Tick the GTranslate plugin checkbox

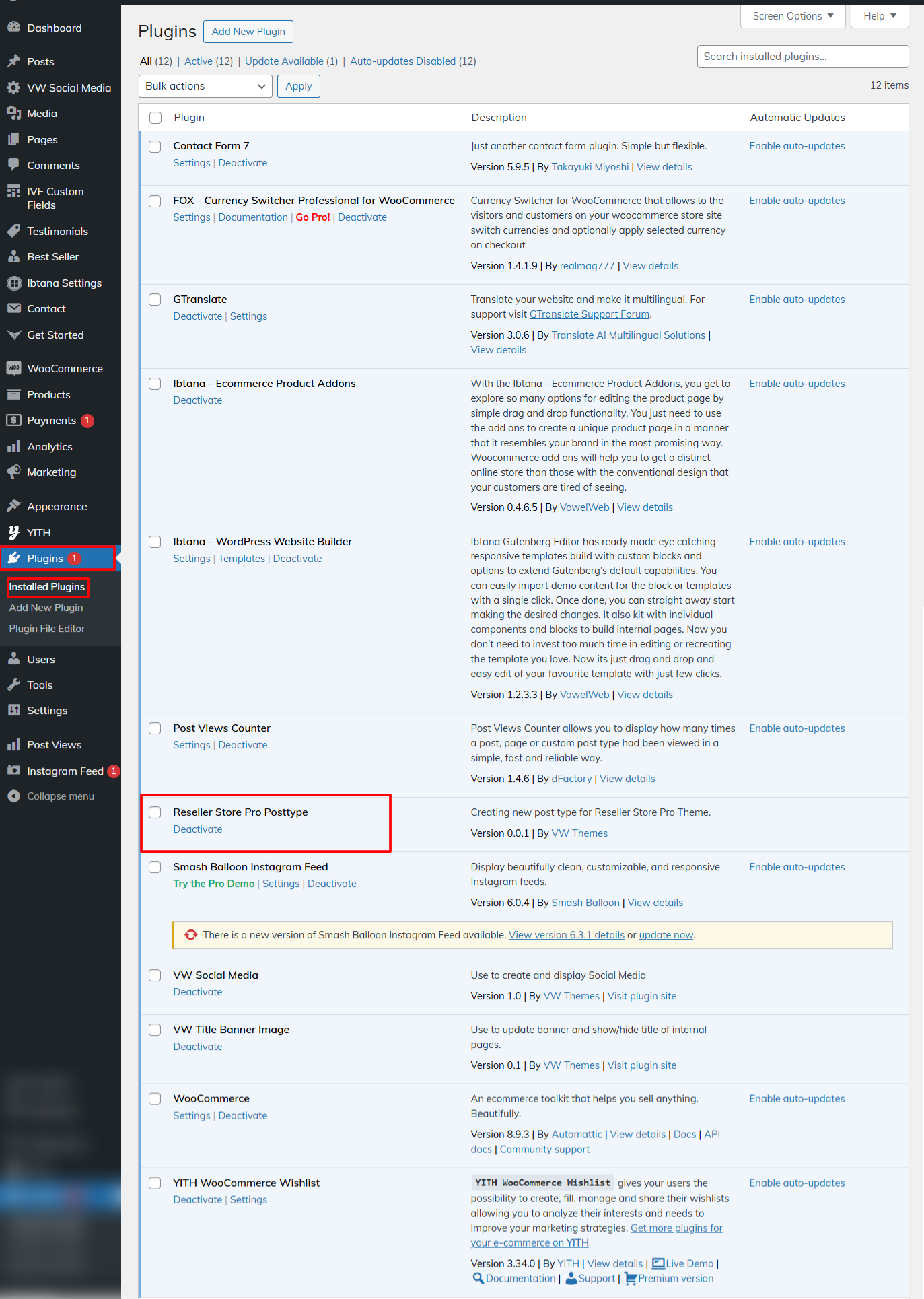pos(155,300)
